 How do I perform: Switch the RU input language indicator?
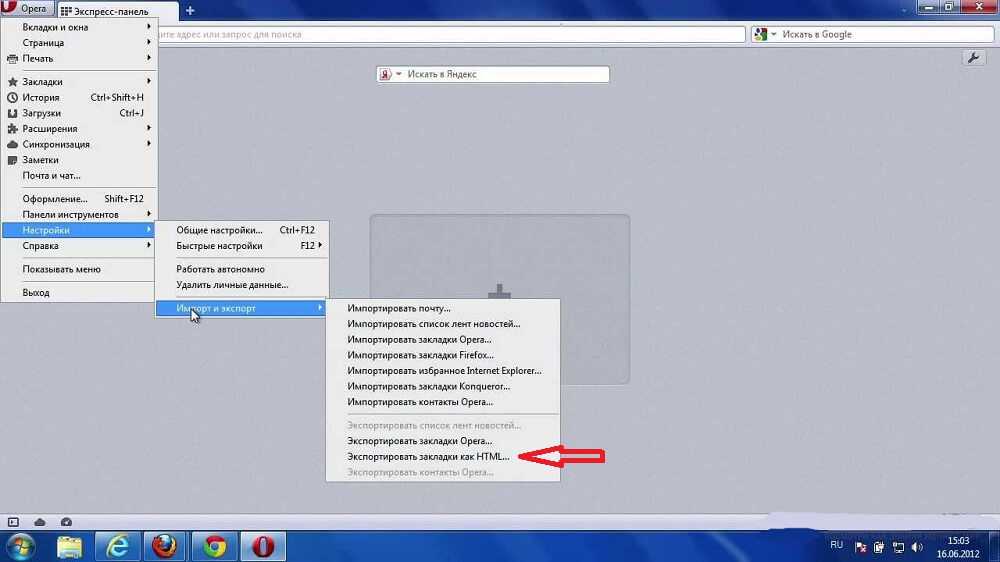point(837,545)
